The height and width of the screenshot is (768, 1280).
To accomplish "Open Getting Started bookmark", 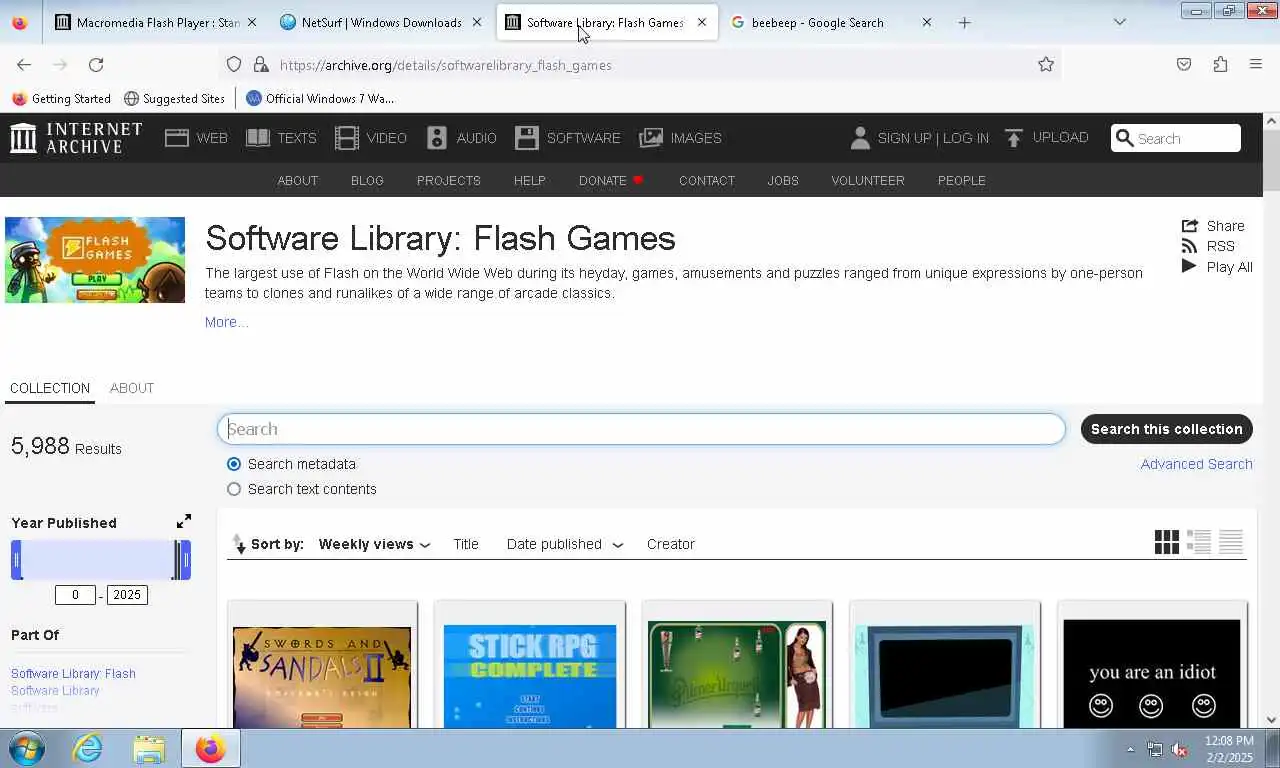I will [61, 98].
